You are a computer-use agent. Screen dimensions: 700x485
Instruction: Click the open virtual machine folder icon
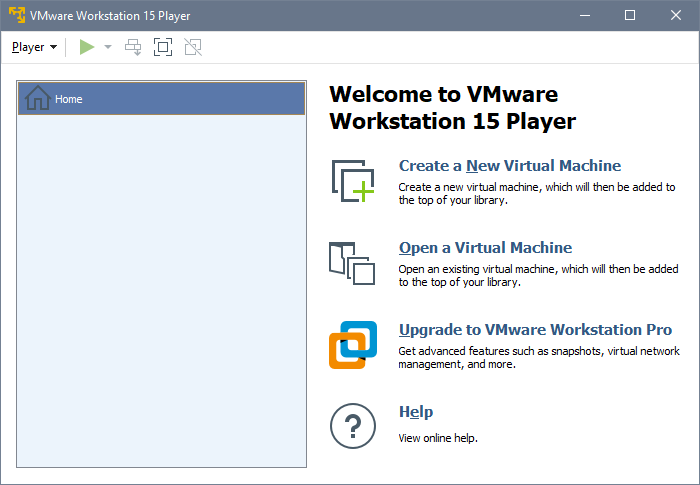point(352,263)
